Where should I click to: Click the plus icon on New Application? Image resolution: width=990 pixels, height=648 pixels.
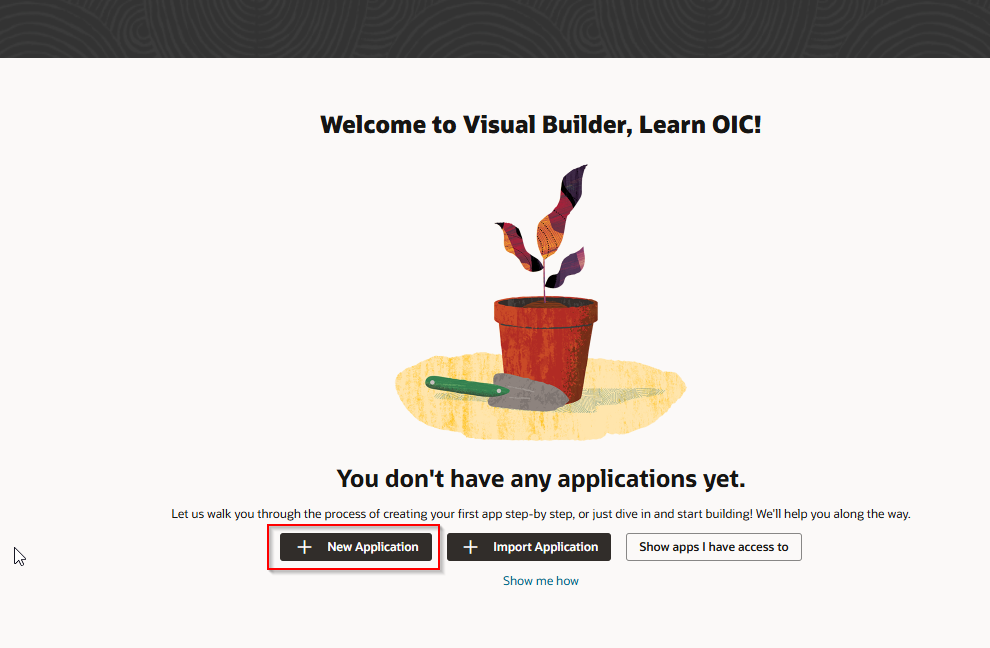pos(303,547)
